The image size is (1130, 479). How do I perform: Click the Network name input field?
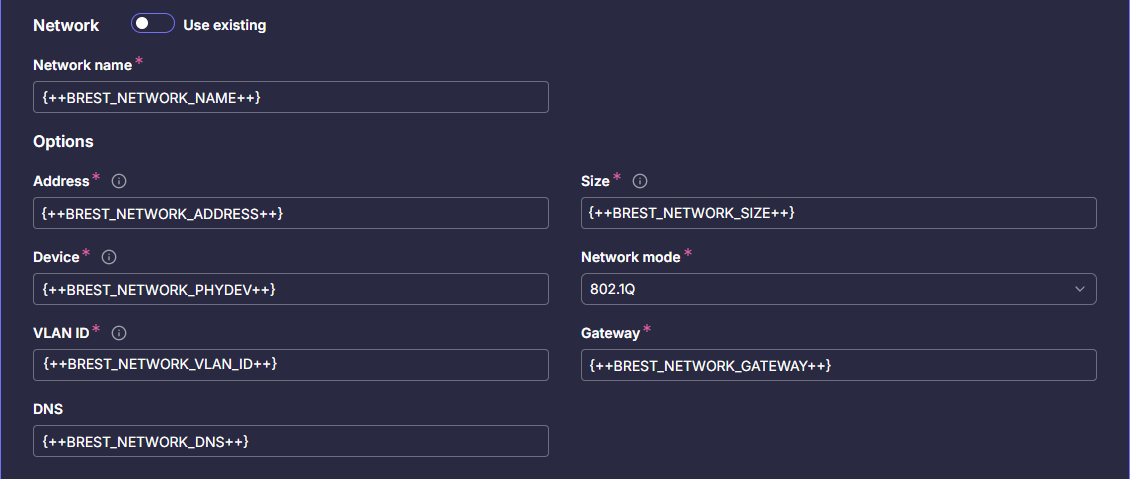pyautogui.click(x=290, y=97)
